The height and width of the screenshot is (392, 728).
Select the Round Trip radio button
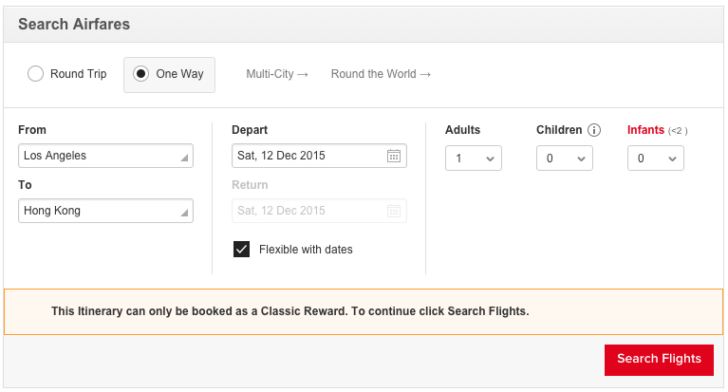[35, 74]
